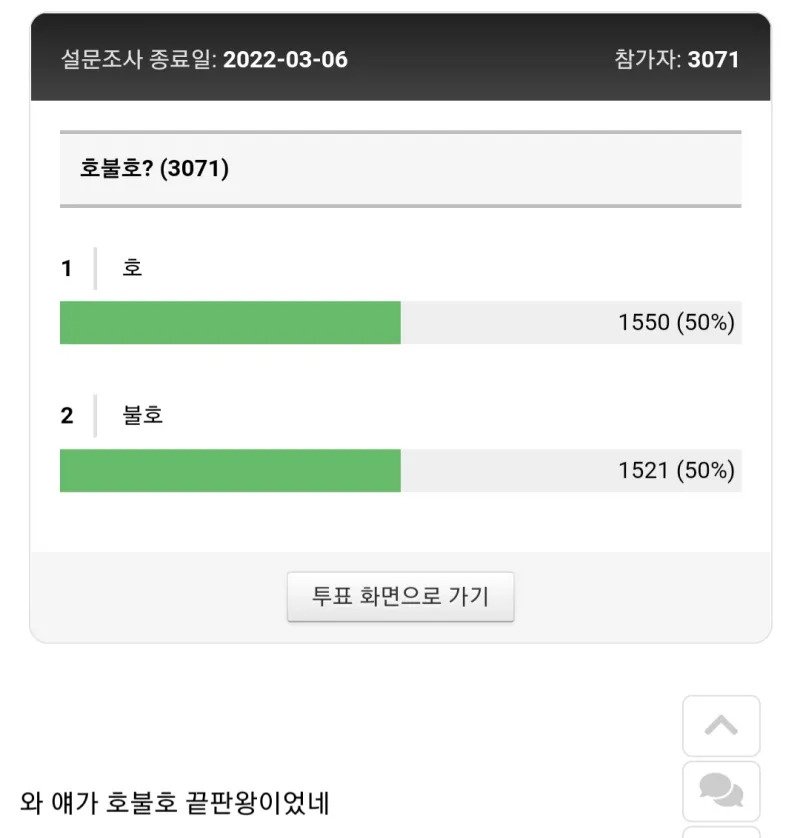
Task: Click the scroll-to-top chevron icon
Action: click(721, 726)
